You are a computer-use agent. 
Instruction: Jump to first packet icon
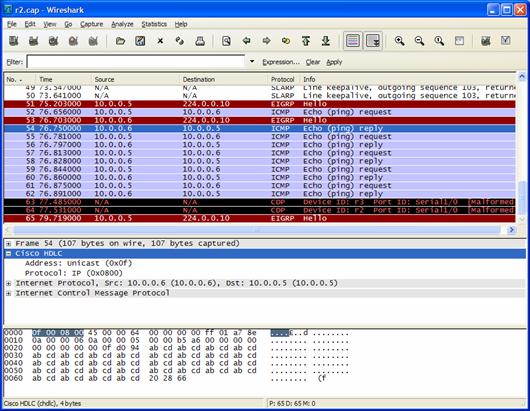tap(306, 41)
